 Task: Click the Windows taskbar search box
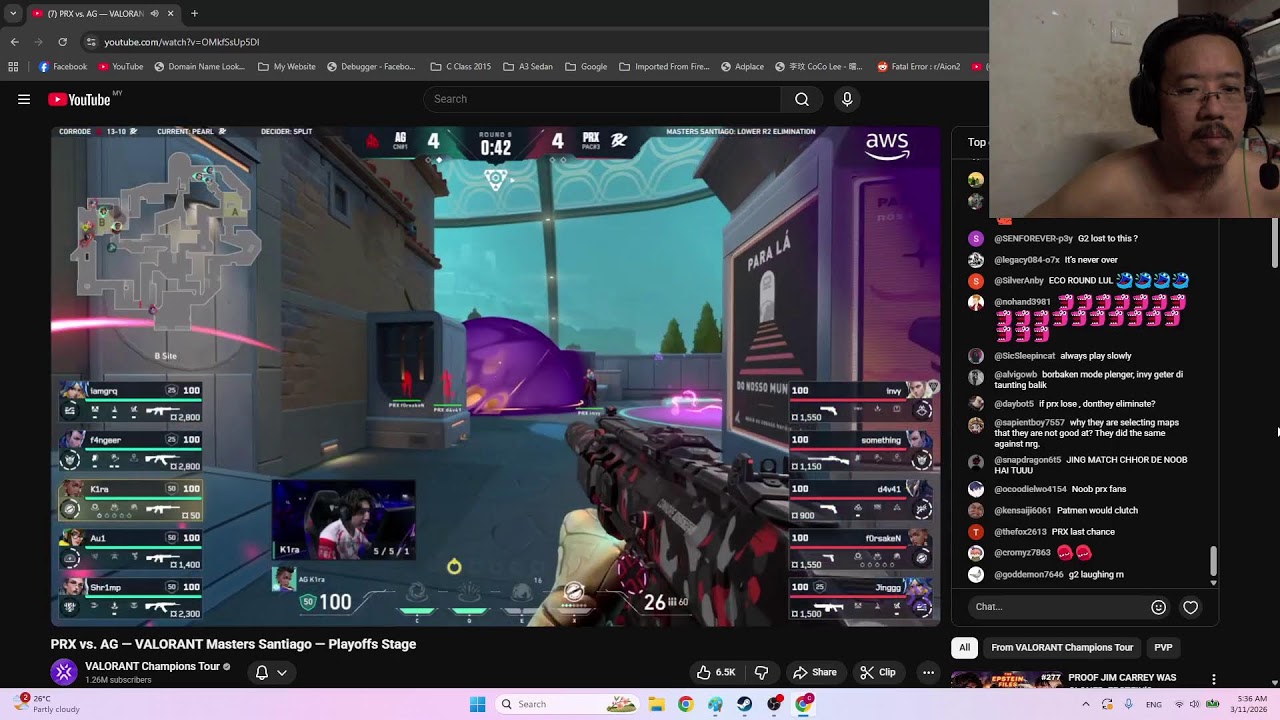pyautogui.click(x=566, y=704)
